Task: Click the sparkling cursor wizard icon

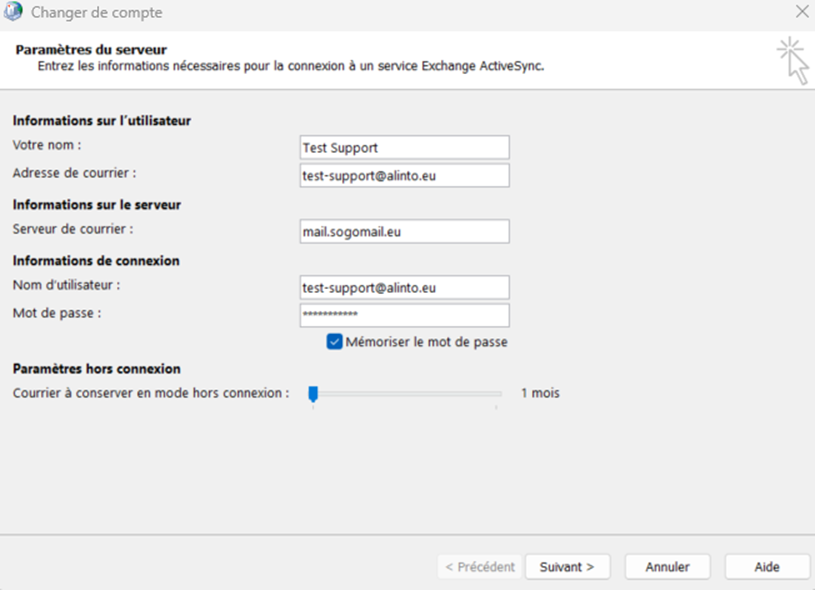Action: point(792,60)
